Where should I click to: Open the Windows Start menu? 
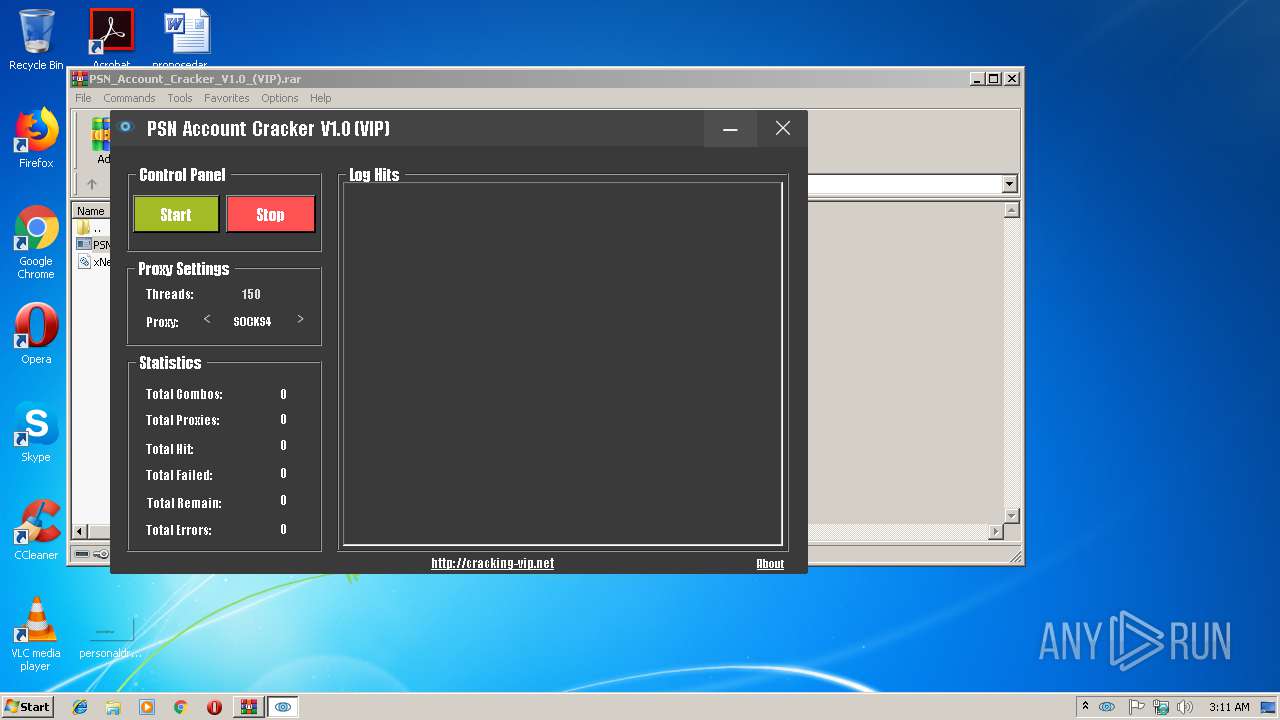[28, 707]
